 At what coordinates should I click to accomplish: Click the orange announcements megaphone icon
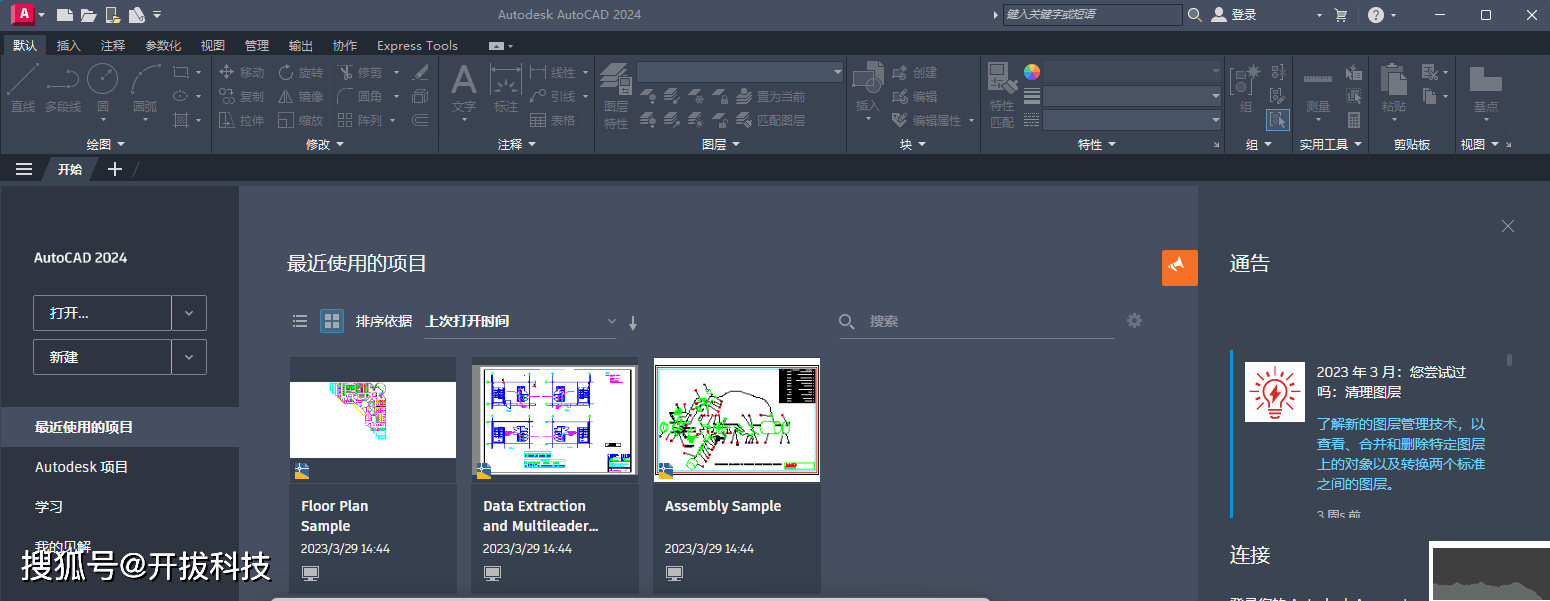coord(1180,267)
